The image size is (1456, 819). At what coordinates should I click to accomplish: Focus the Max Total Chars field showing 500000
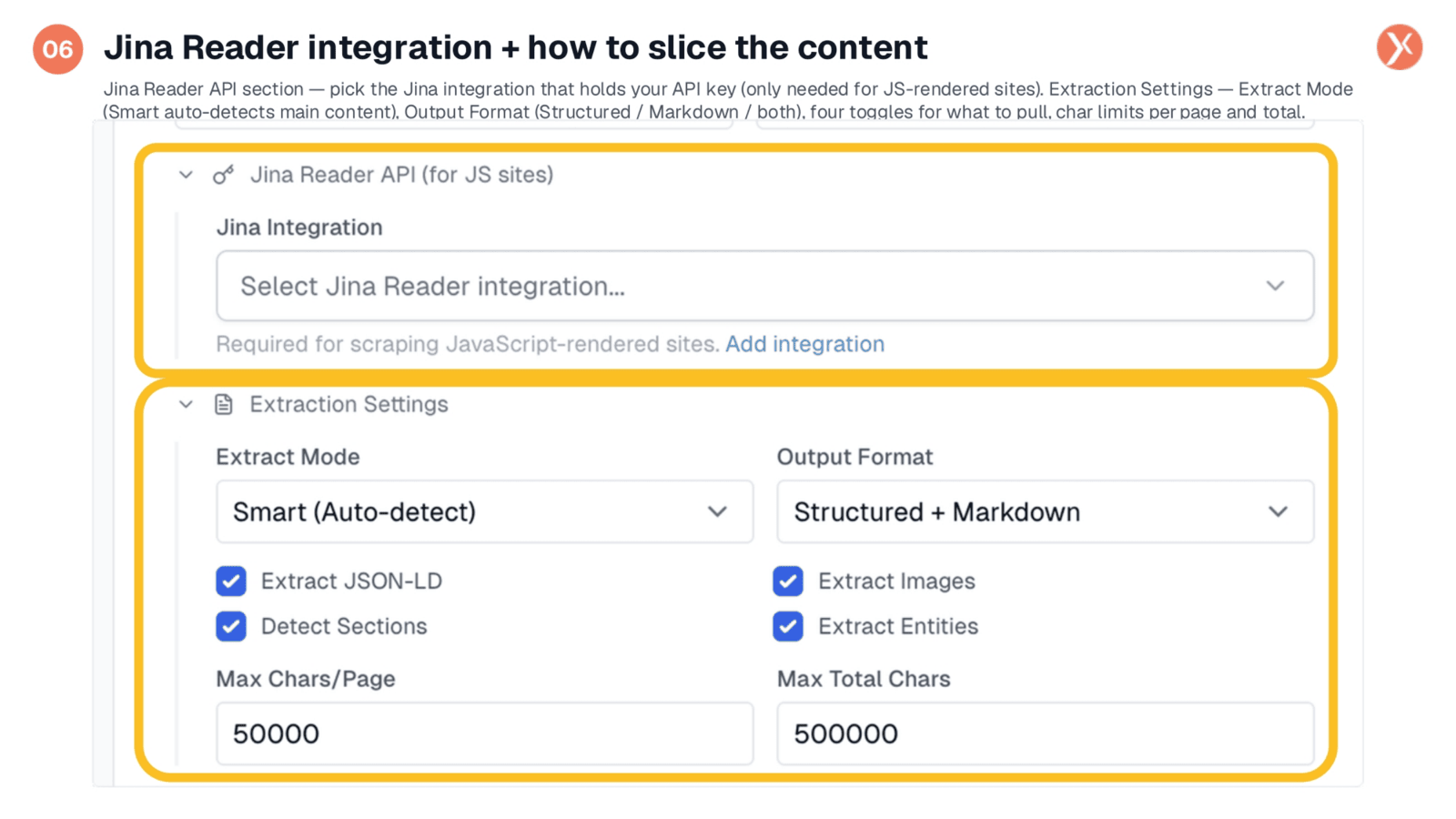[x=1045, y=733]
